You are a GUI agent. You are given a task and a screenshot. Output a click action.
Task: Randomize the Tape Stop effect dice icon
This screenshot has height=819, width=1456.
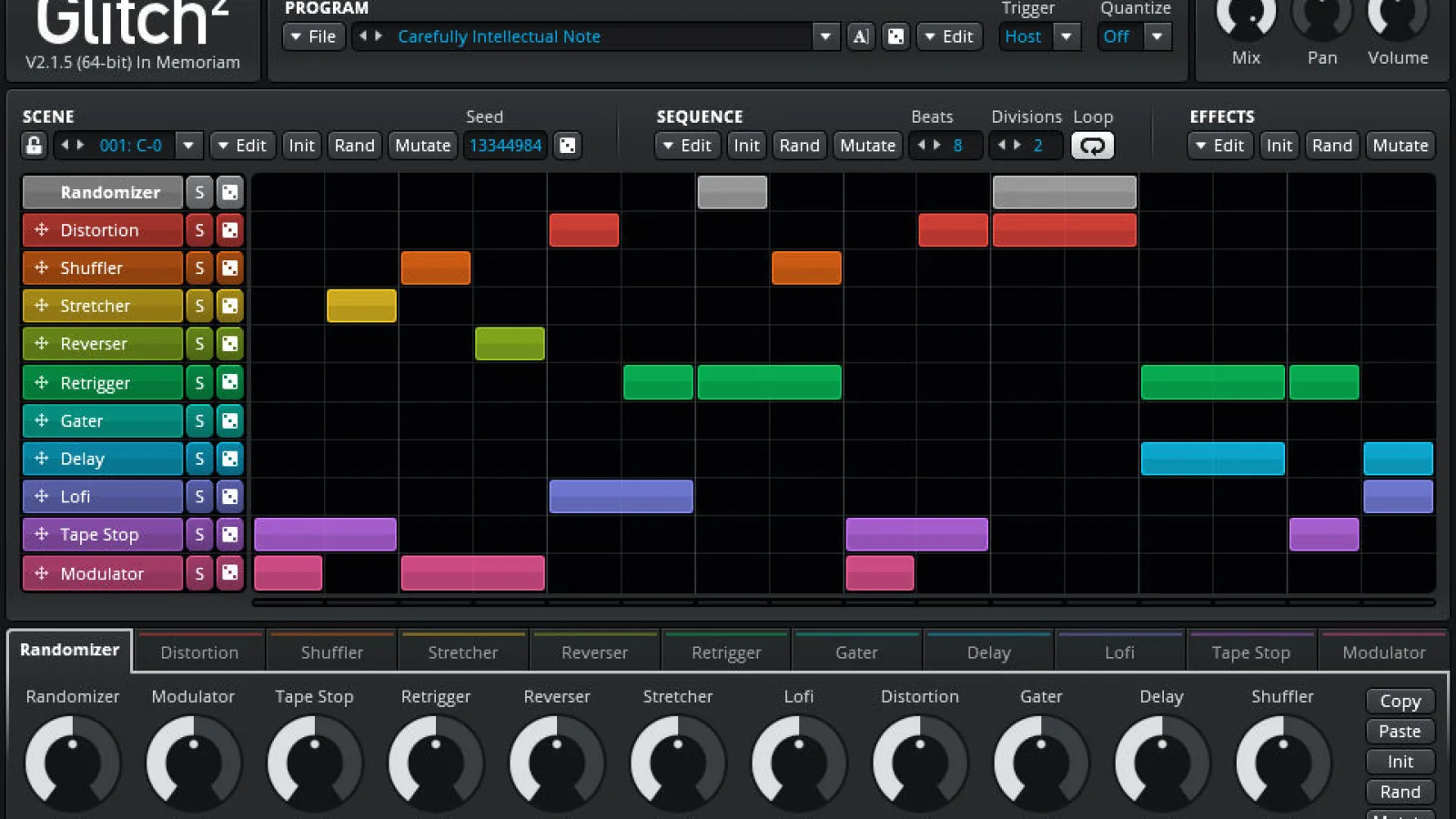tap(230, 535)
